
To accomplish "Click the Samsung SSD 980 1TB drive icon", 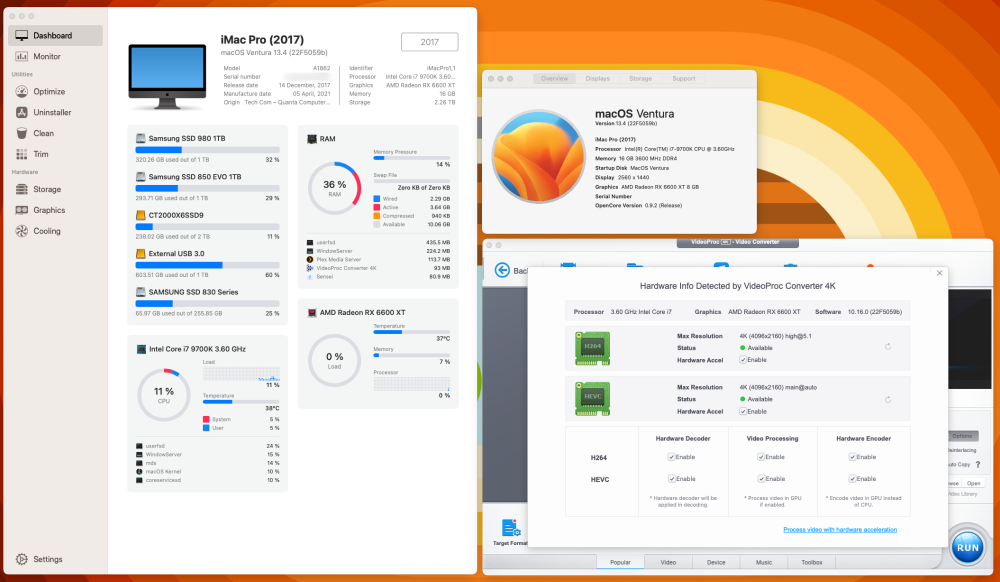I will pyautogui.click(x=140, y=138).
